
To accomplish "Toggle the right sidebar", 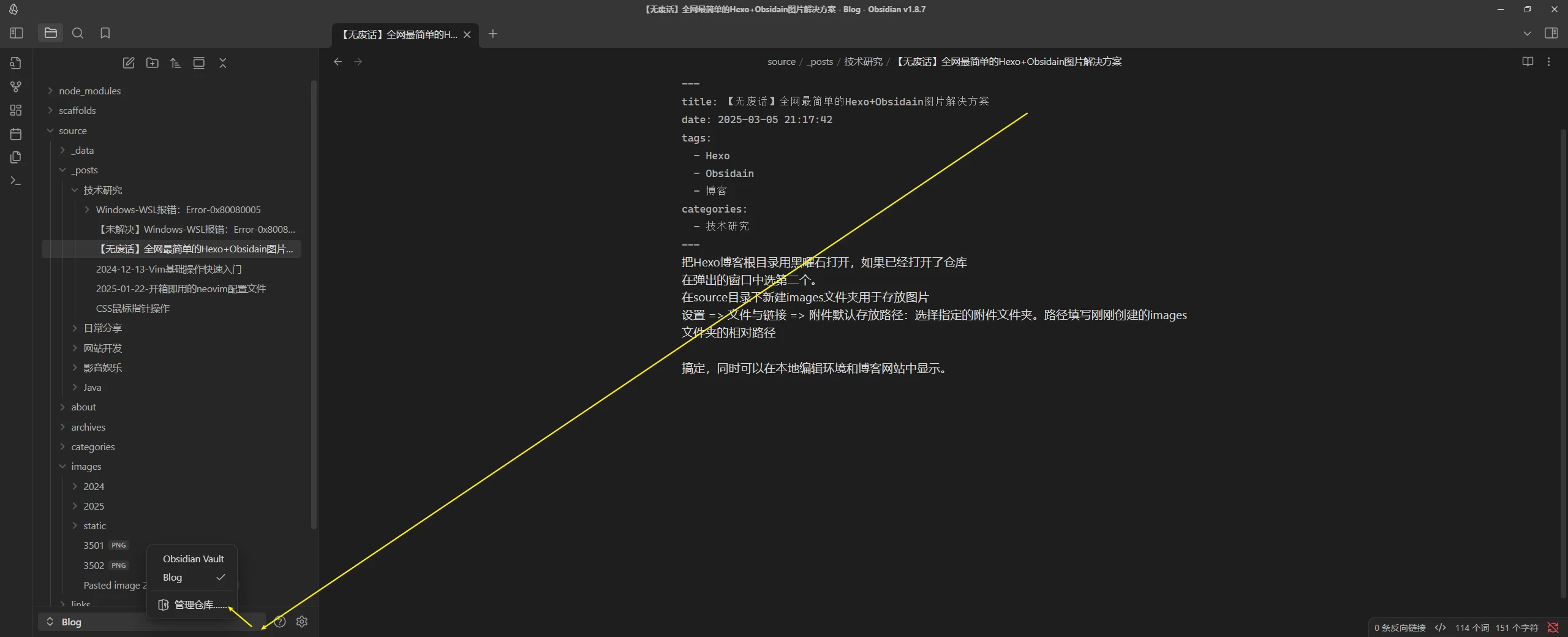I will [1551, 33].
